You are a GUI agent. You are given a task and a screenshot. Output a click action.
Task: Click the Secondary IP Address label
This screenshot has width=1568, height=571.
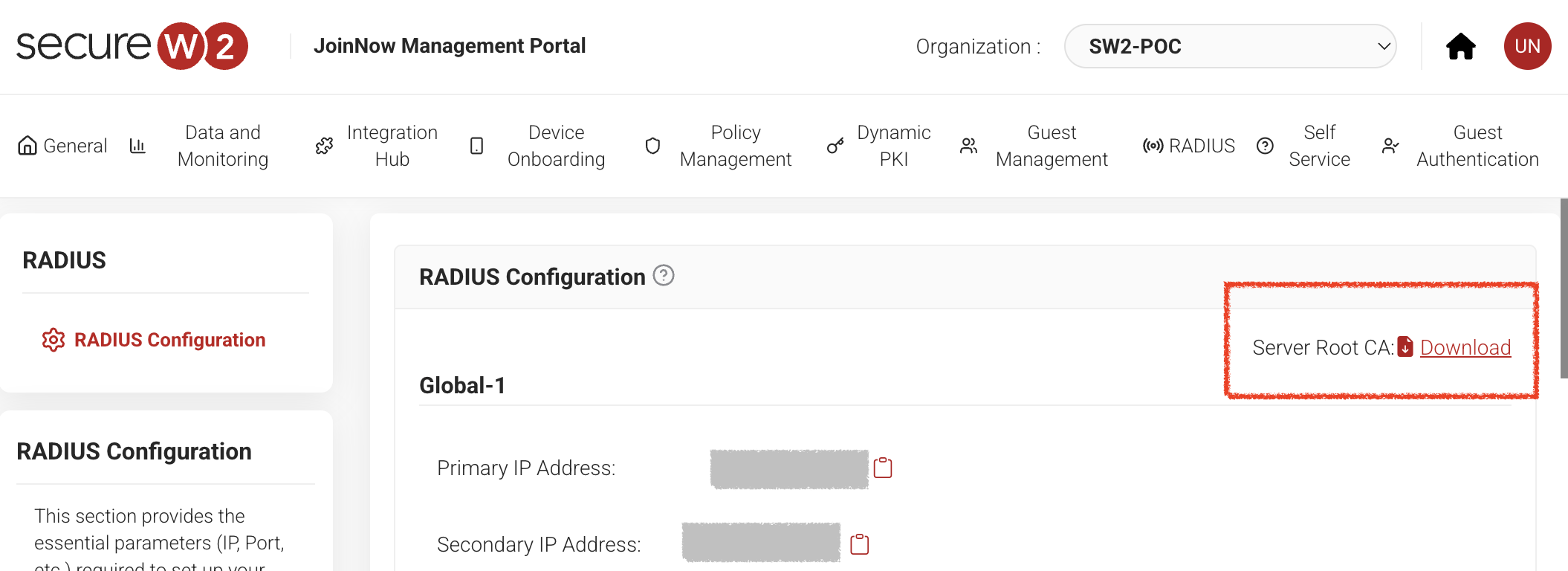coord(539,545)
